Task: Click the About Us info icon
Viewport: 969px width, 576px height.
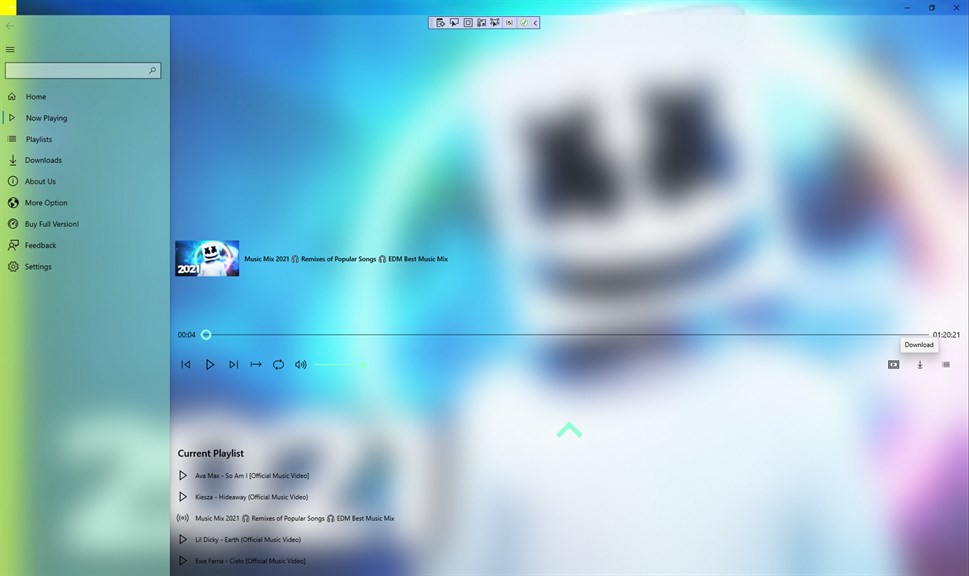Action: tap(12, 181)
